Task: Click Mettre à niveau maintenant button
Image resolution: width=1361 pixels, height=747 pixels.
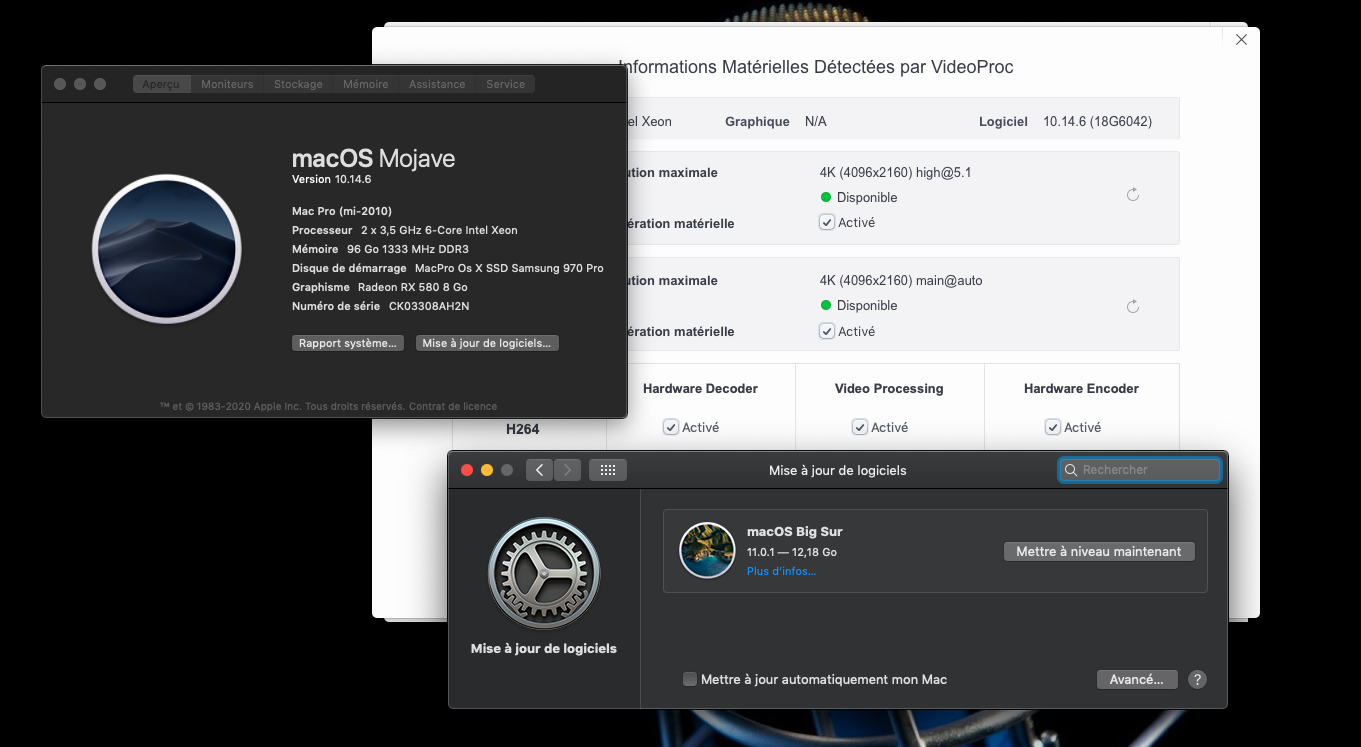Action: (1099, 551)
